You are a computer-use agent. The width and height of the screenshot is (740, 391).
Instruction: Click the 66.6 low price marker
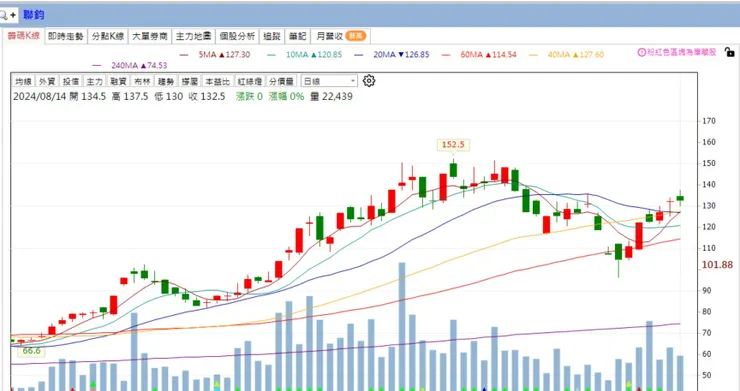point(32,351)
